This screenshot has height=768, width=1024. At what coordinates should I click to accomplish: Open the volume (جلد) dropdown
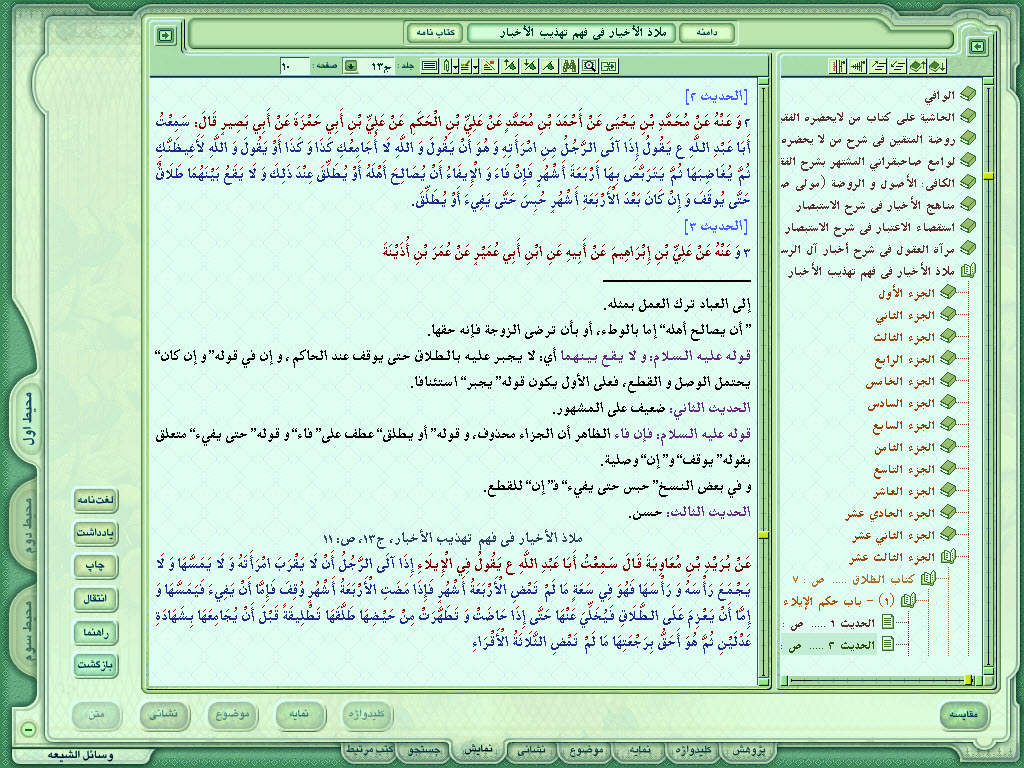tap(350, 66)
